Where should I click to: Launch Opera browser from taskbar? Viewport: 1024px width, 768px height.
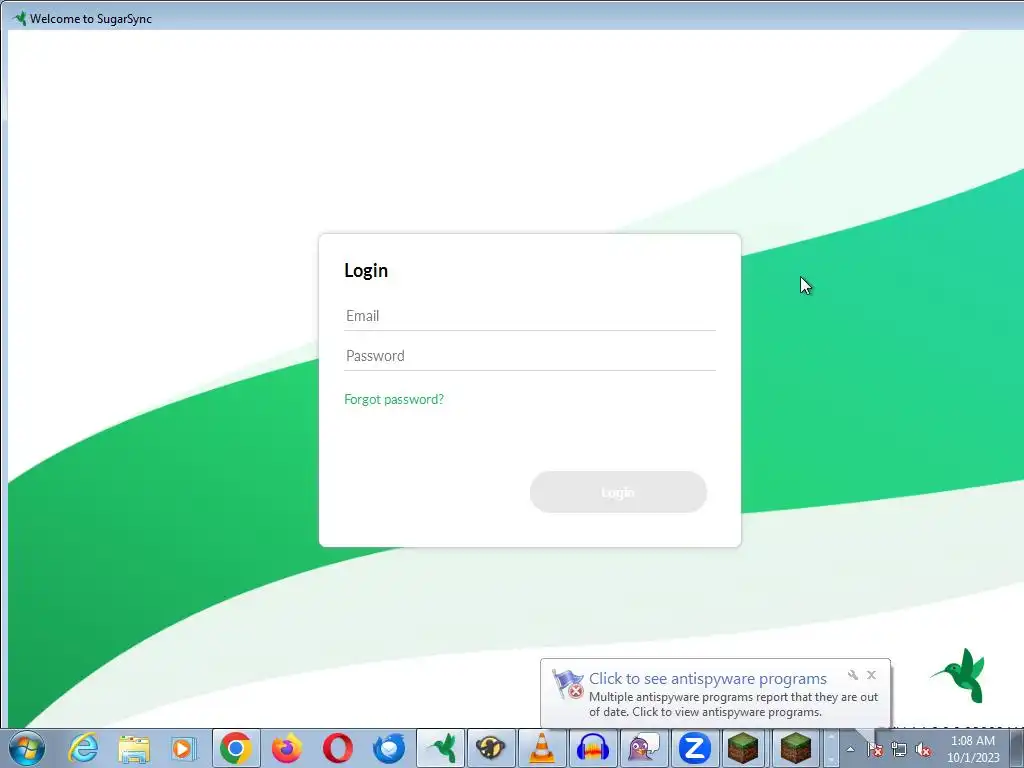pyautogui.click(x=338, y=748)
